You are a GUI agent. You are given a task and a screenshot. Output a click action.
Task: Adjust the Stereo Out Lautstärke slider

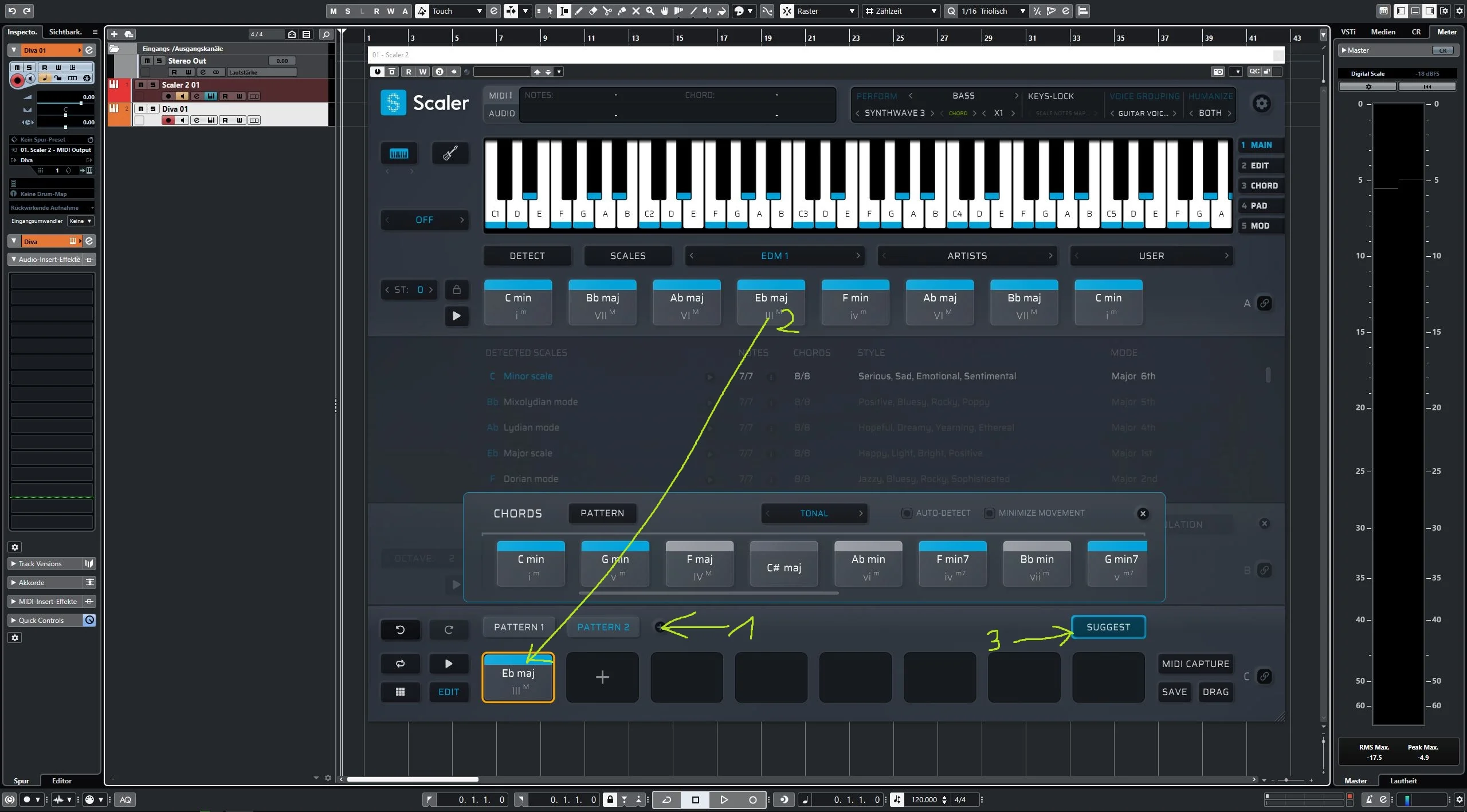(262, 72)
